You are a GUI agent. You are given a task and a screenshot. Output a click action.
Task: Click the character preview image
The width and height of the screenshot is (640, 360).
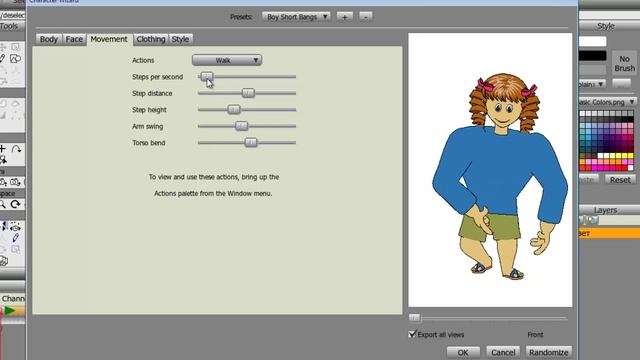click(490, 170)
